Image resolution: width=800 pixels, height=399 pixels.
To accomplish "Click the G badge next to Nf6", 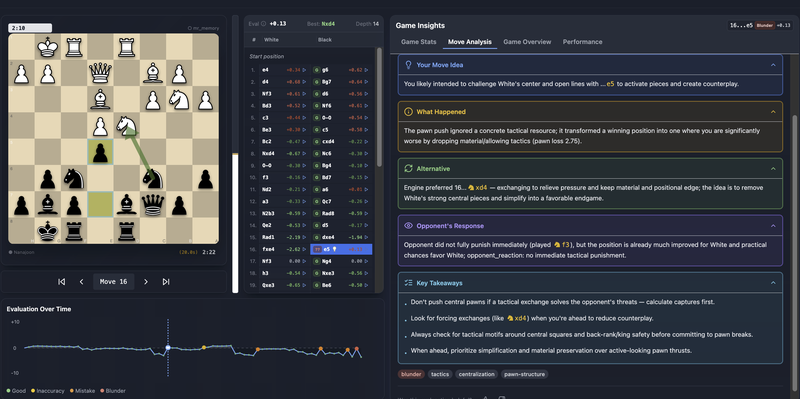I will pyautogui.click(x=316, y=105).
